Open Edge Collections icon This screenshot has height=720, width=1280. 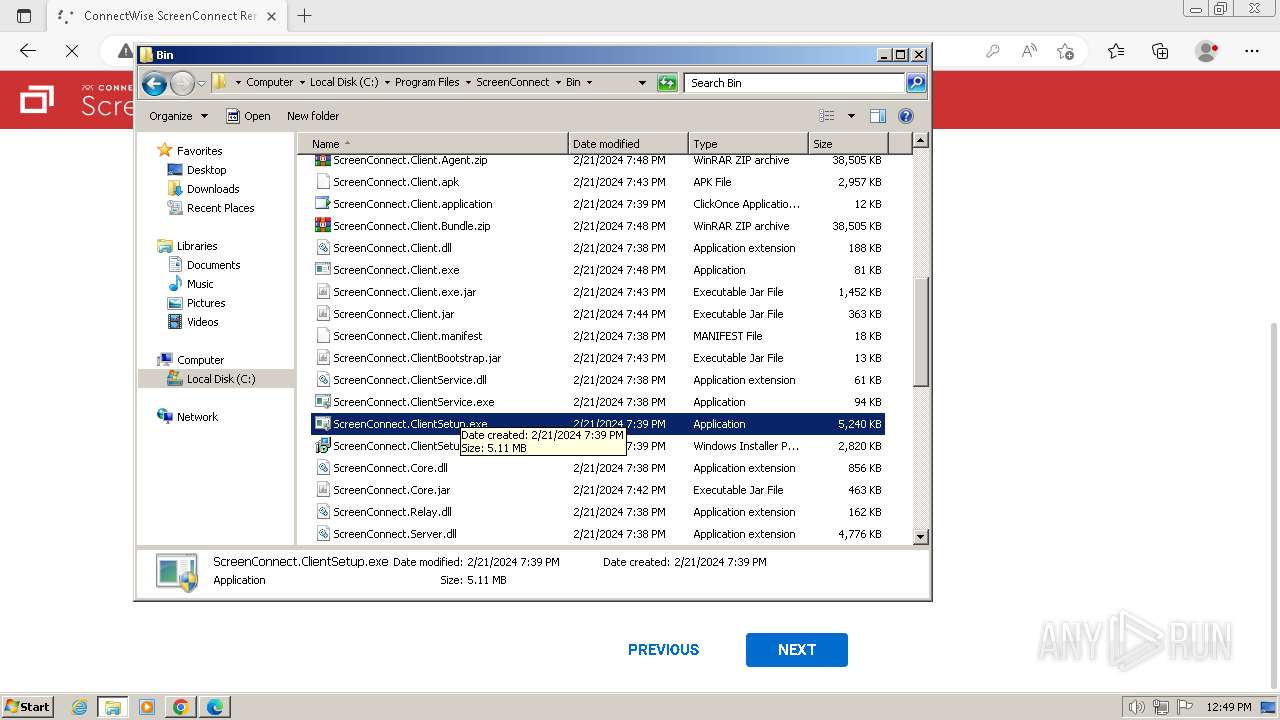tap(1160, 51)
